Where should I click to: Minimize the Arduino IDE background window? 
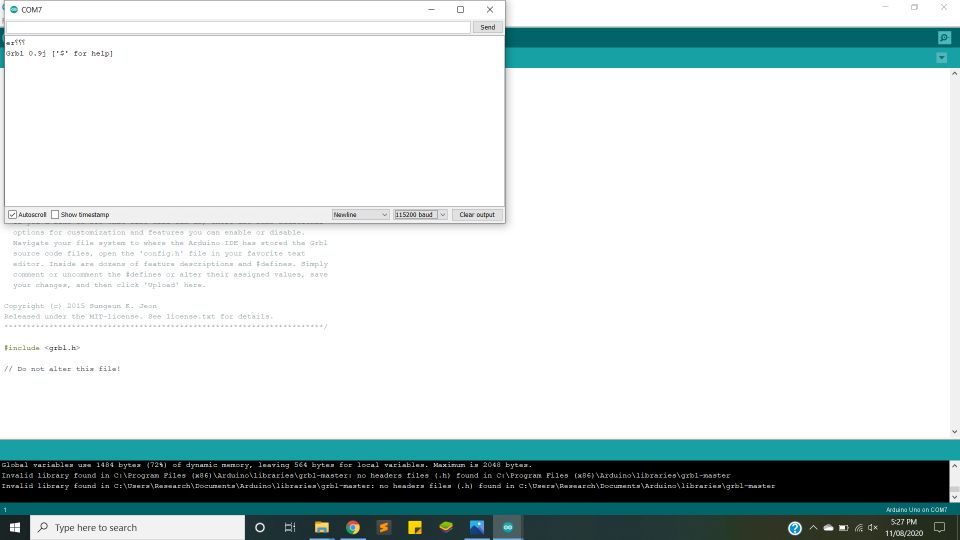(885, 7)
